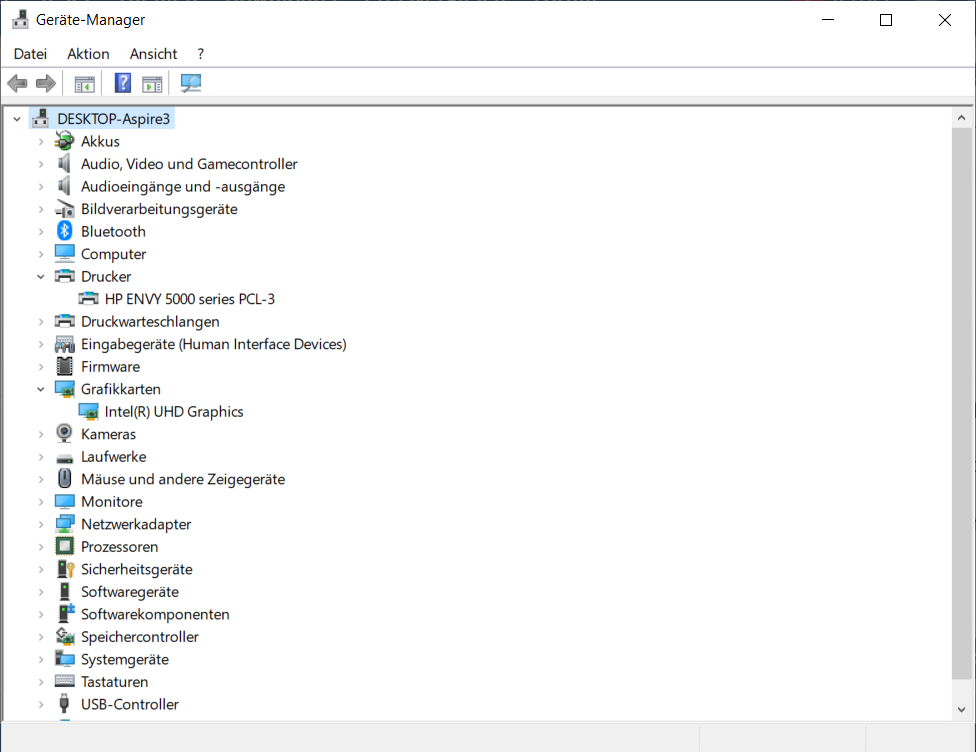Click the scroll down arrow of the device list
Image resolution: width=976 pixels, height=752 pixels.
click(x=961, y=709)
